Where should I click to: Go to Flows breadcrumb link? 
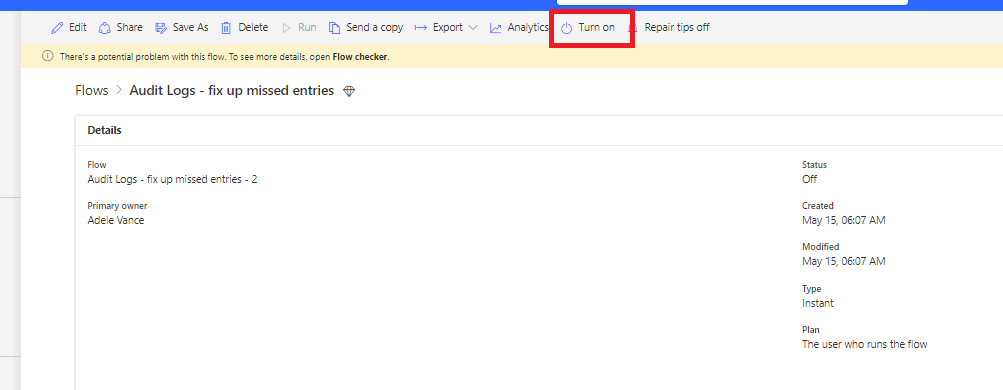pyautogui.click(x=92, y=91)
